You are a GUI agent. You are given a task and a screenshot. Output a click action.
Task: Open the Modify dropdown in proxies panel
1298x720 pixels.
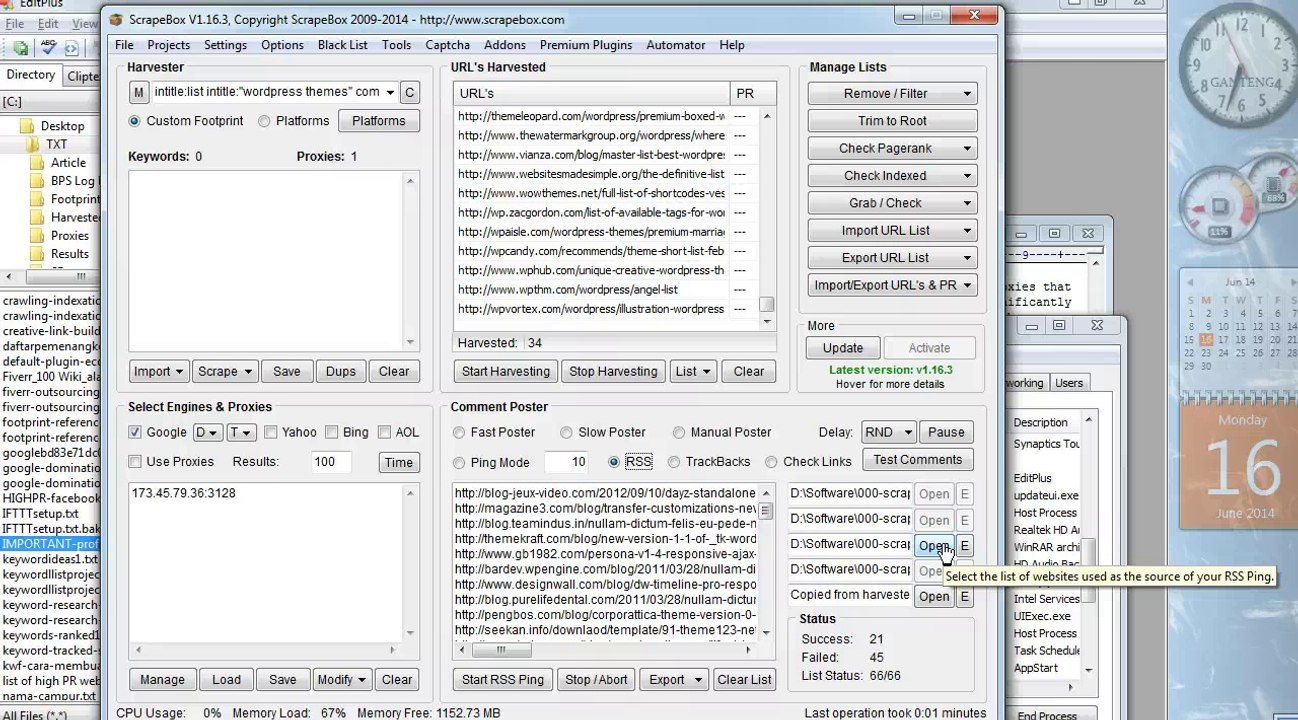point(342,680)
